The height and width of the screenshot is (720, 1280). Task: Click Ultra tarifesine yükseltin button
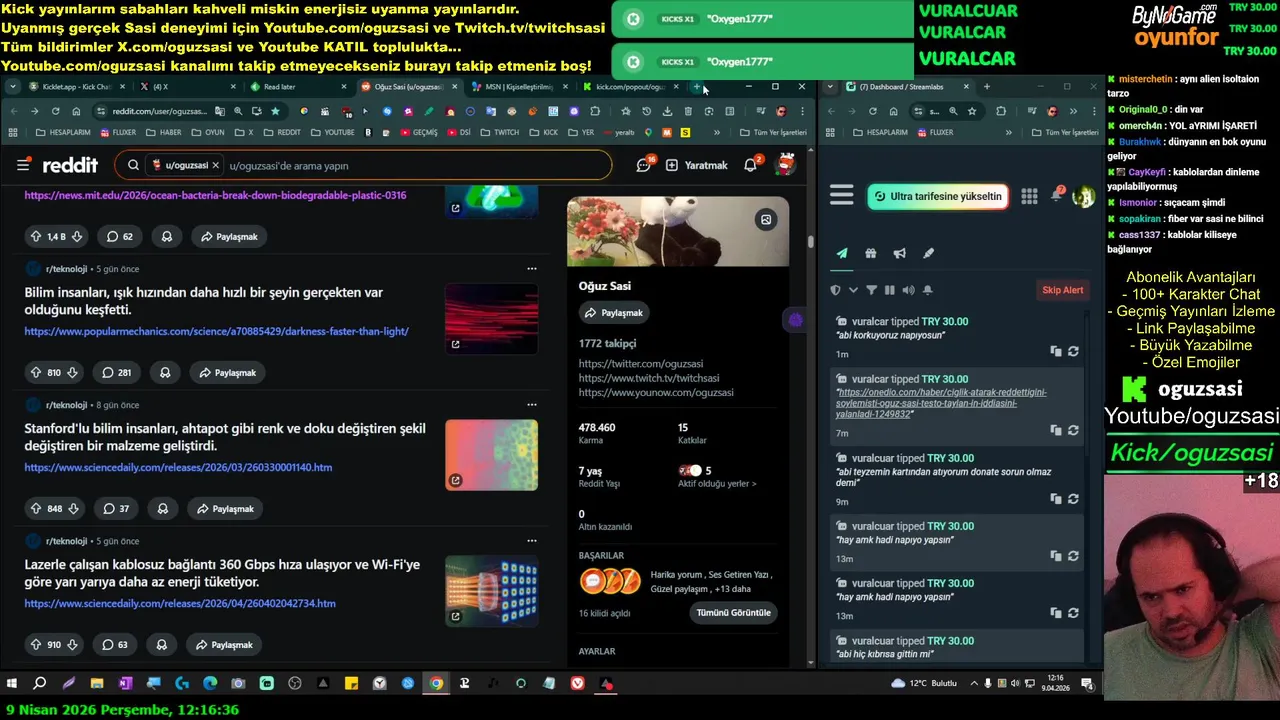[937, 196]
